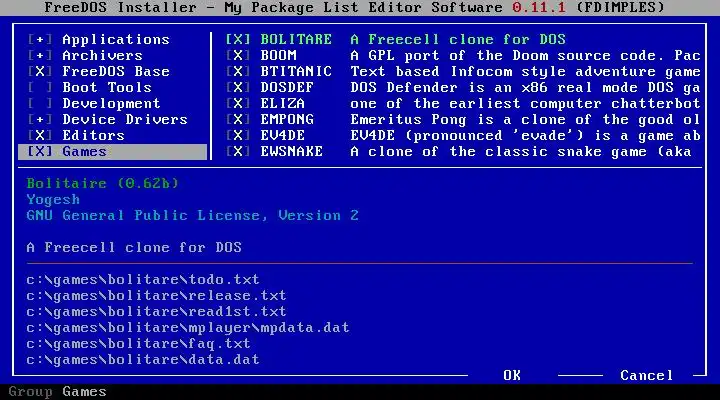
Task: Click the c:\games\bolitare\release.txt file path
Action: point(156,296)
